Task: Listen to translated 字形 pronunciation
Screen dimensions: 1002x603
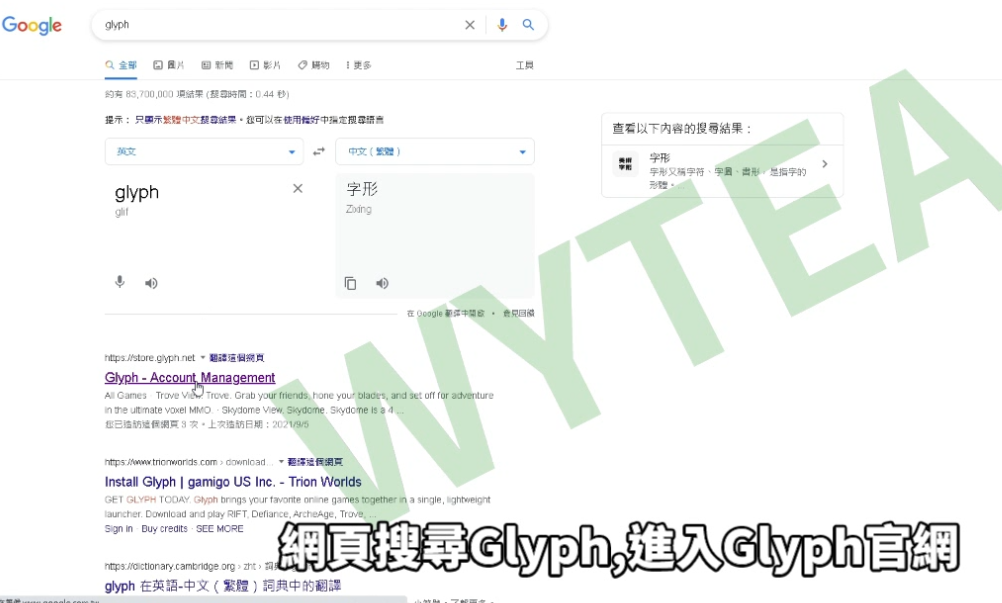Action: pyautogui.click(x=382, y=283)
